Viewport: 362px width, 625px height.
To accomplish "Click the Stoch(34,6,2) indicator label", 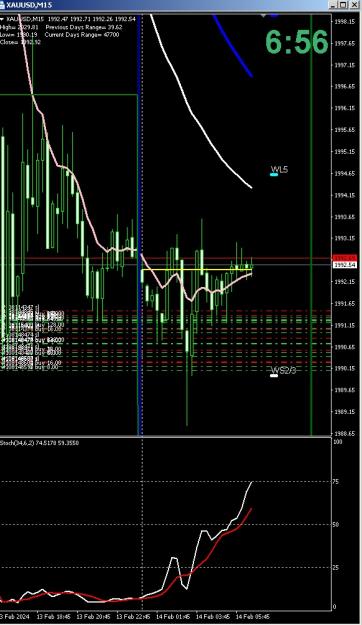I will tap(39, 443).
